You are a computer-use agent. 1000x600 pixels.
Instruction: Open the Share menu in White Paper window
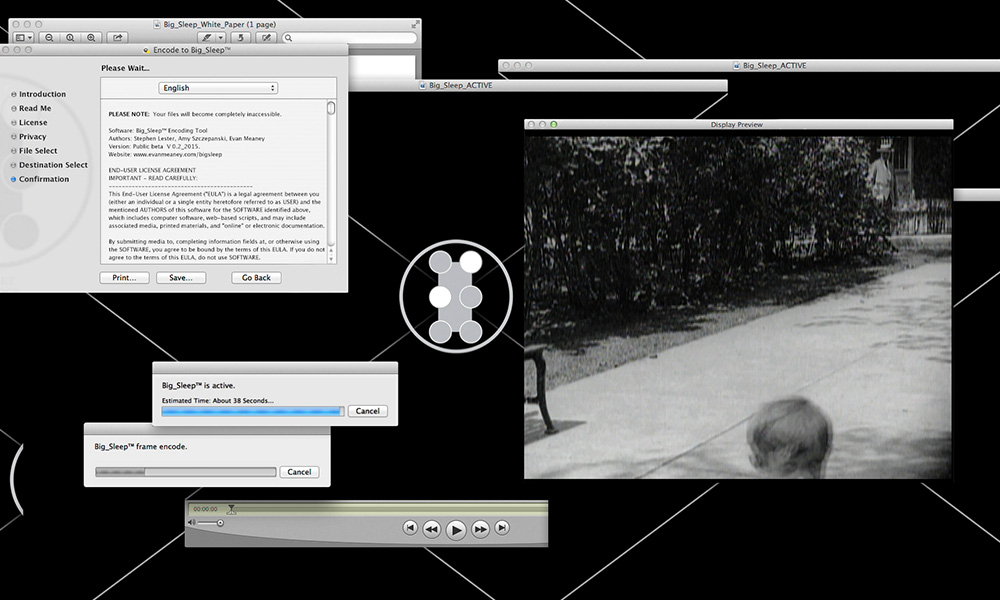[x=117, y=38]
